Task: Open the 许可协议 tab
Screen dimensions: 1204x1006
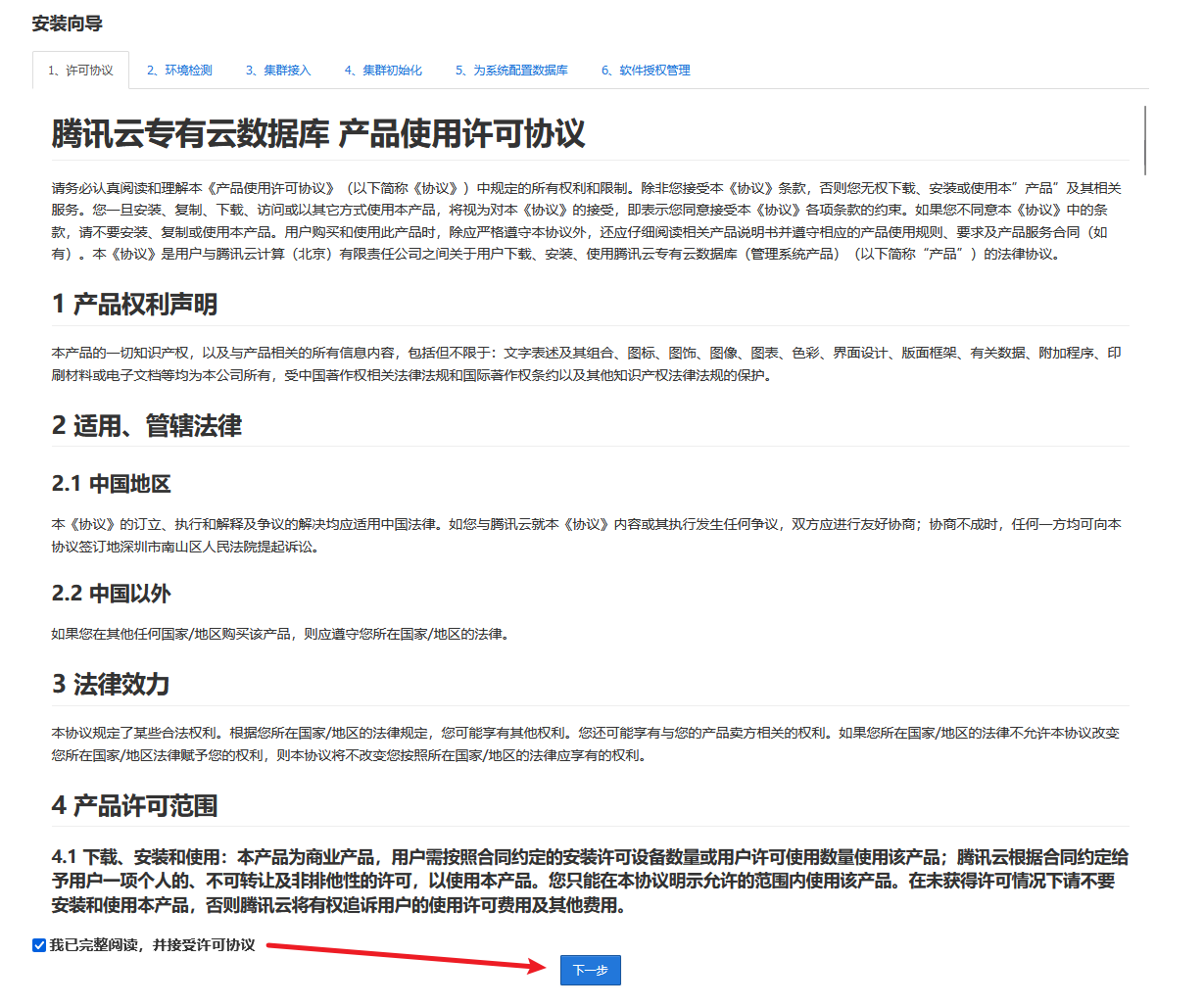Action: tap(80, 71)
